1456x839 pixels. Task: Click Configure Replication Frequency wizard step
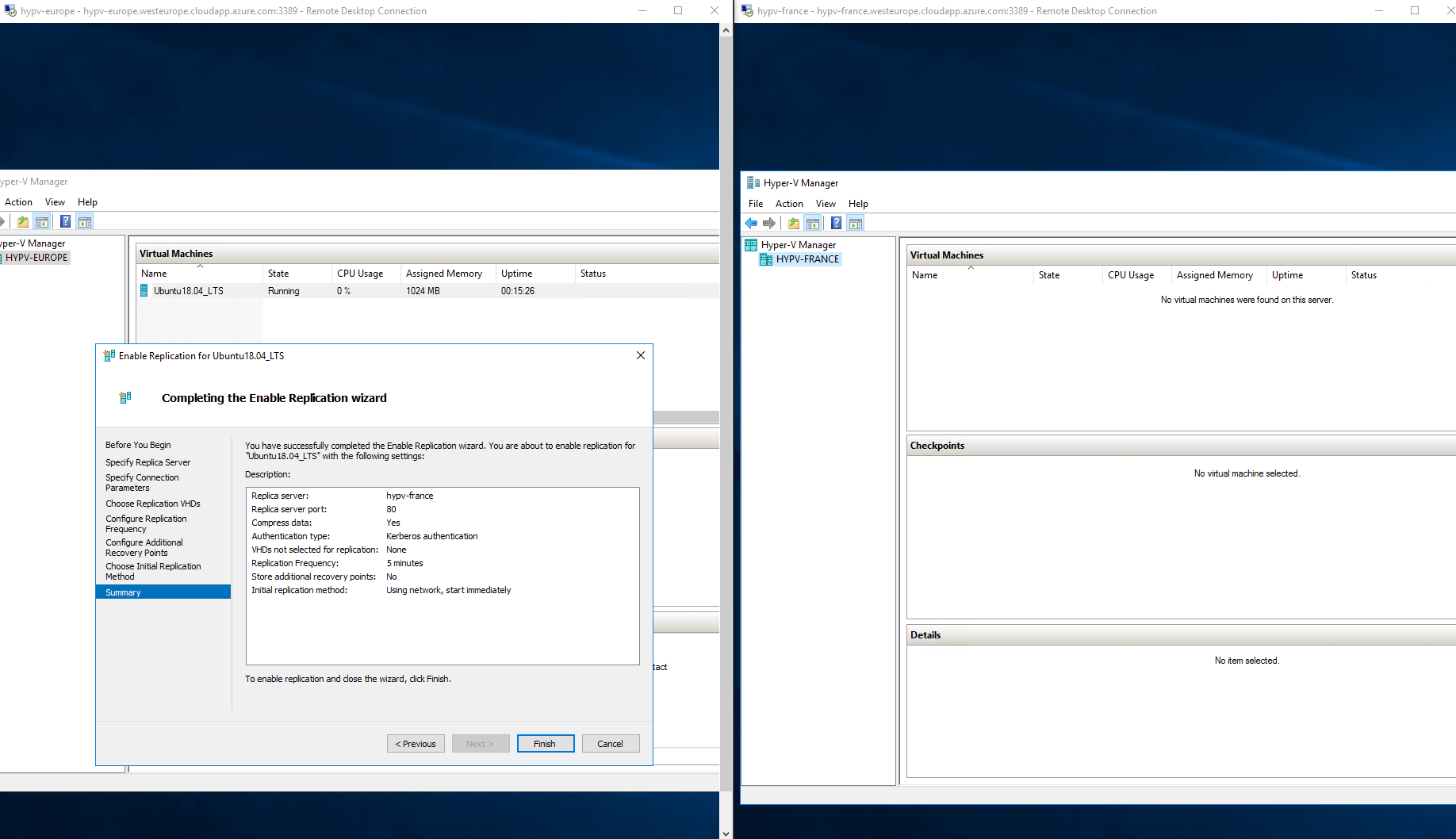147,524
